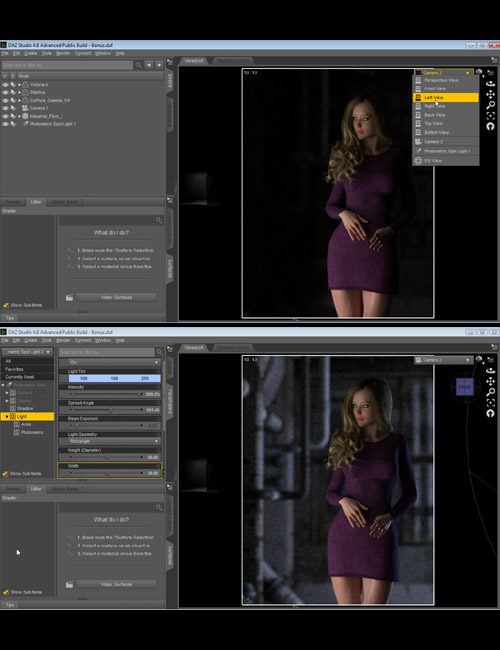Choose Top View from camera list

pos(446,124)
